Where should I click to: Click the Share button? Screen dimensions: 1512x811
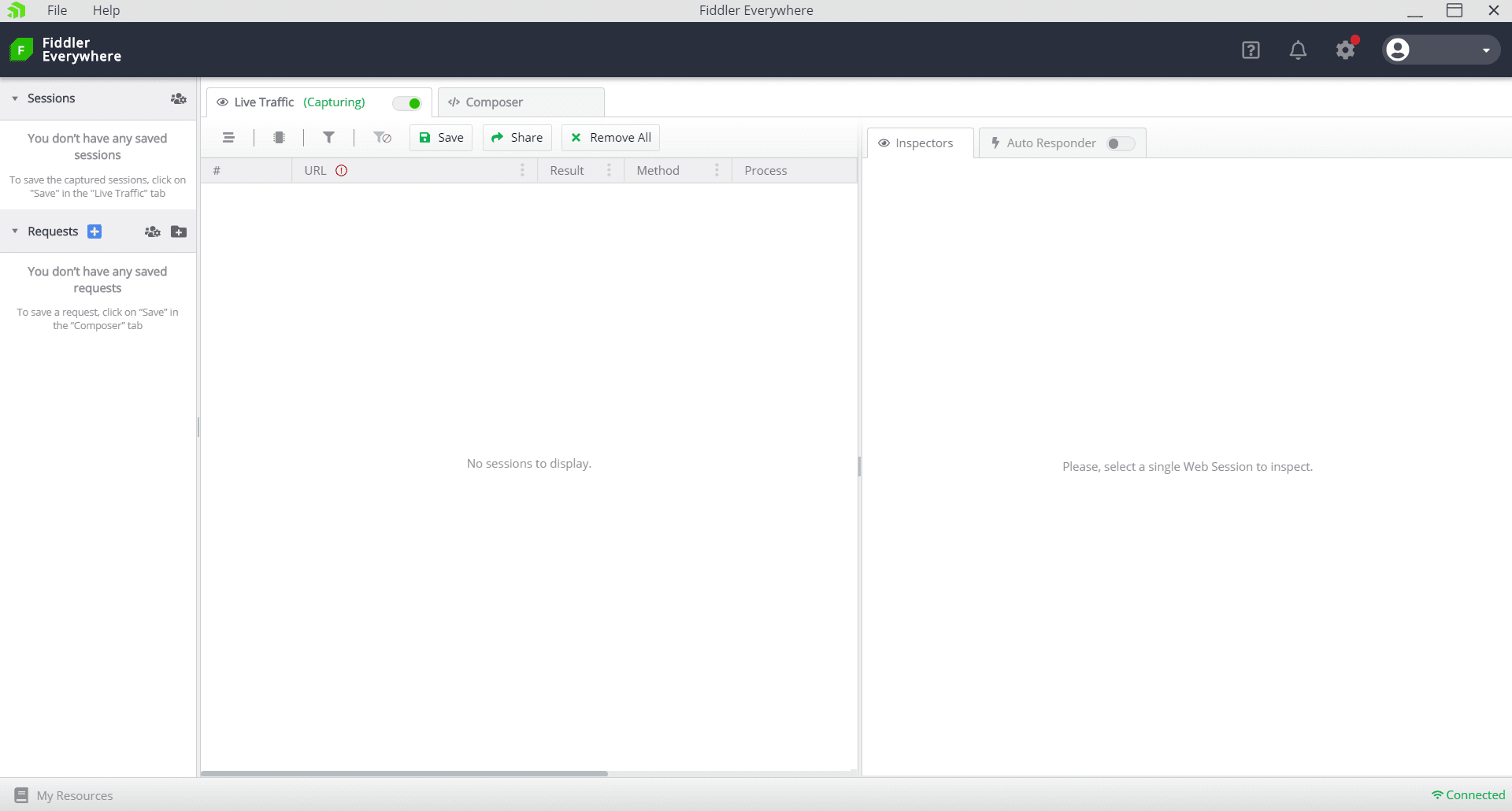point(517,138)
